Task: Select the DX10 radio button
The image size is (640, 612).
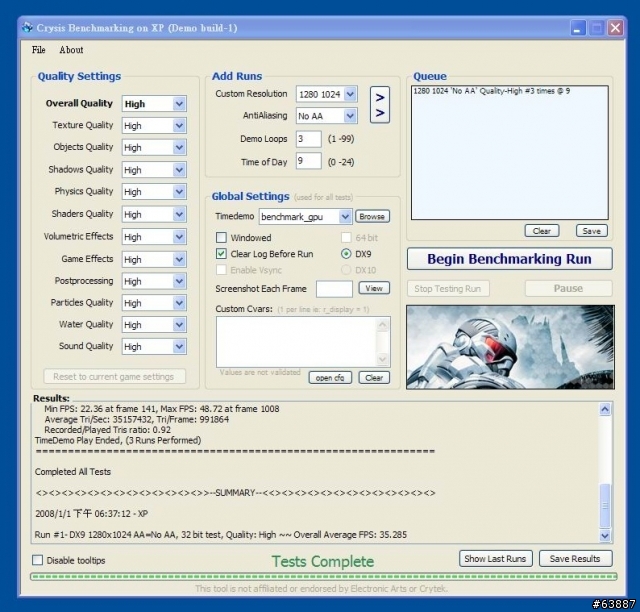Action: [x=346, y=270]
